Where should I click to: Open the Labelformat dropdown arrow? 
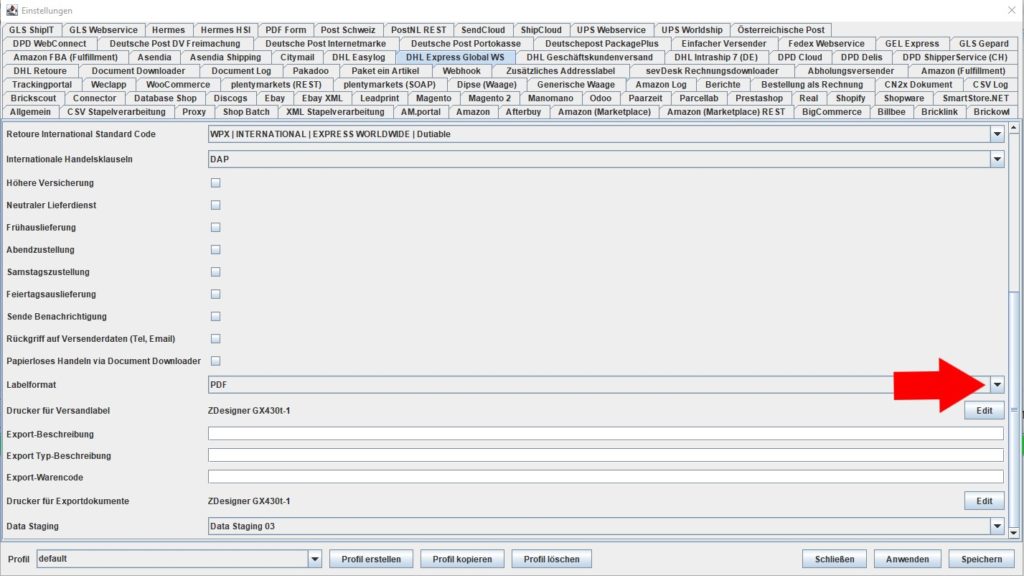[997, 385]
